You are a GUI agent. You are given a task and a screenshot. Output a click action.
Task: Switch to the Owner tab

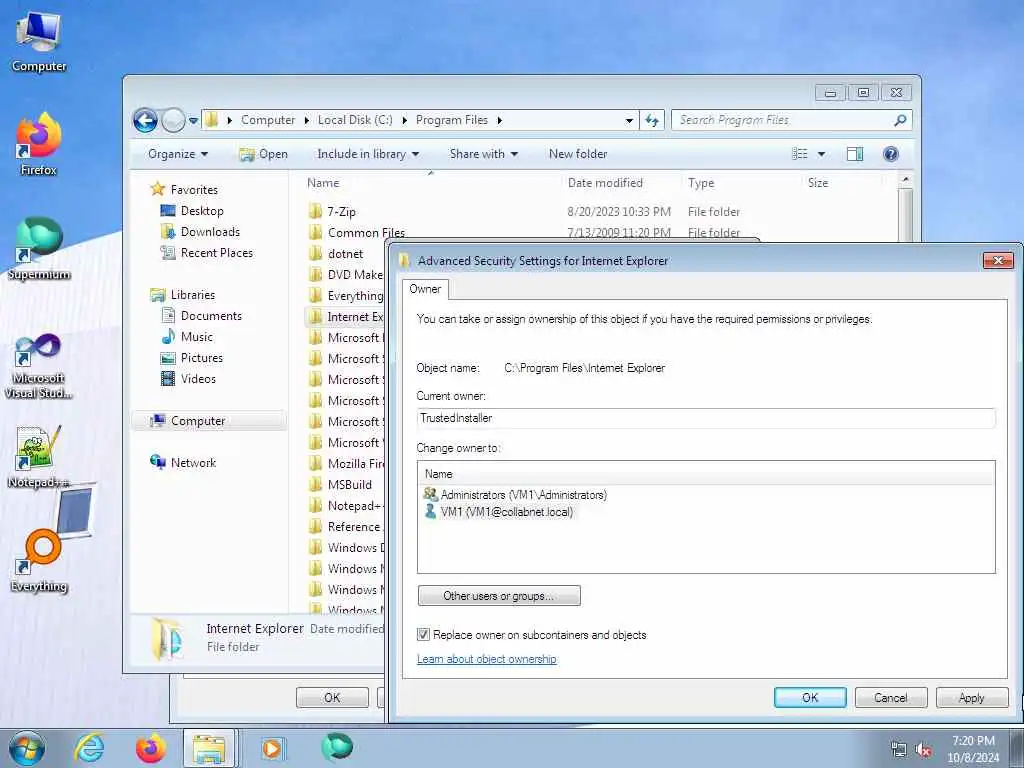[425, 289]
